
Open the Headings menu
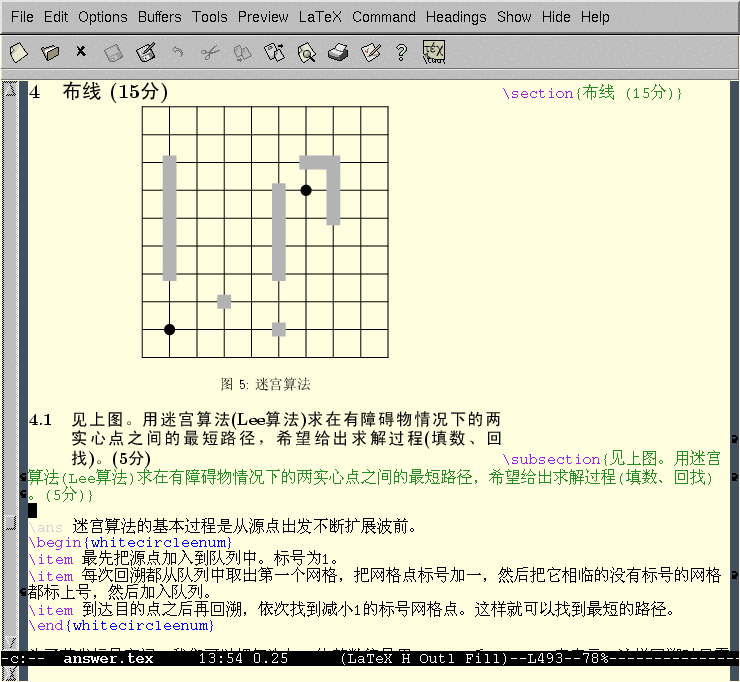(456, 17)
